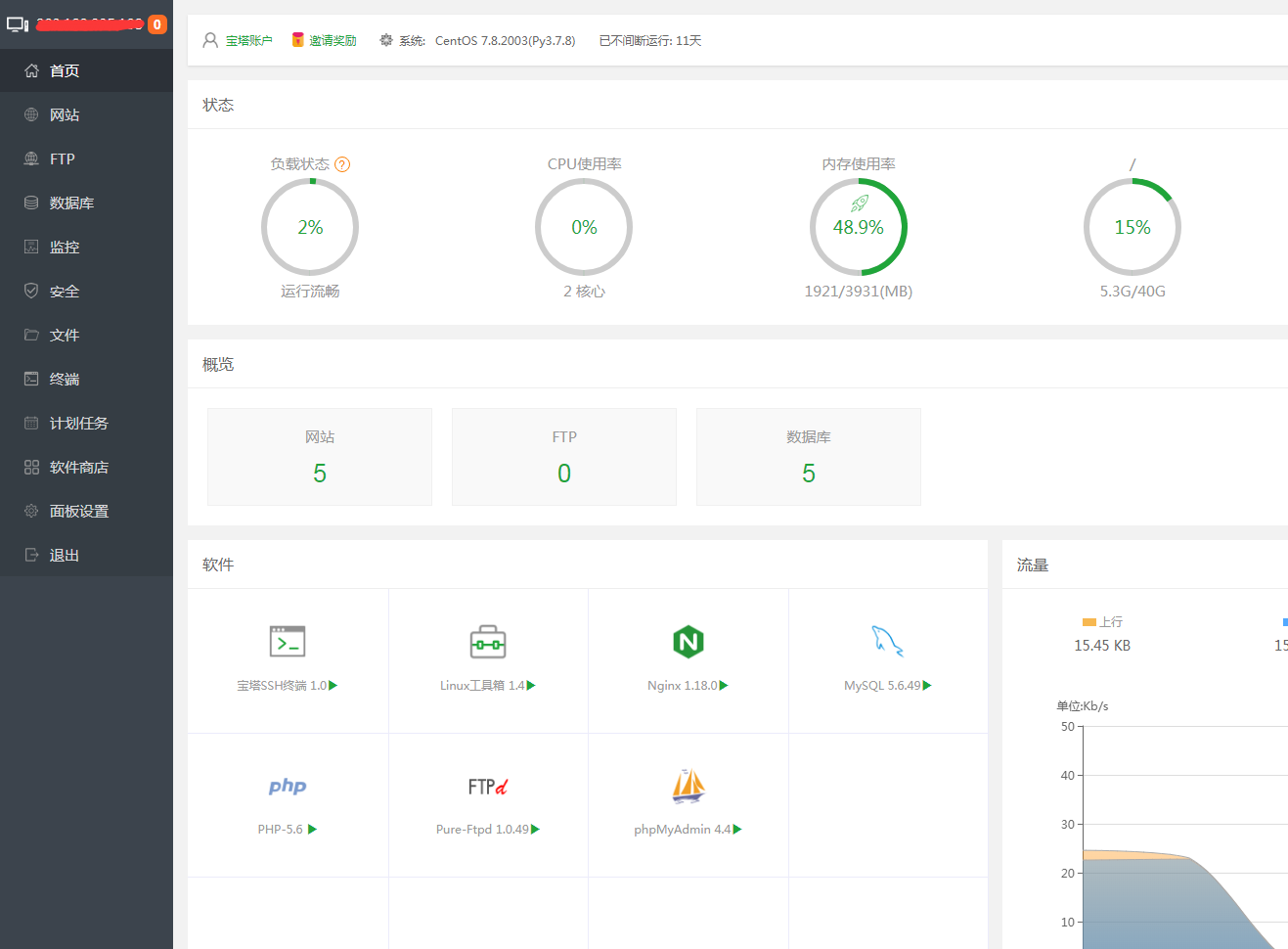Click the rocket memory release icon
Viewport: 1288px width, 949px height.
pyautogui.click(x=860, y=203)
